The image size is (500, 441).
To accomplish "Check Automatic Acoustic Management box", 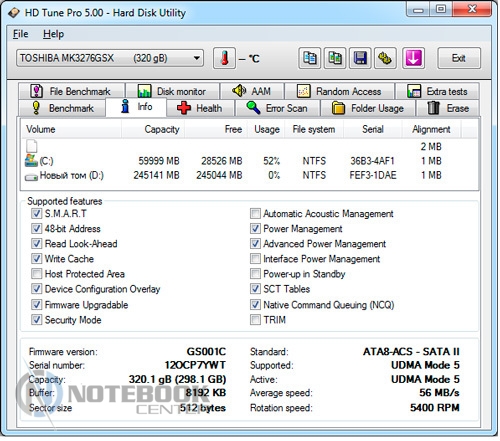I will point(255,213).
